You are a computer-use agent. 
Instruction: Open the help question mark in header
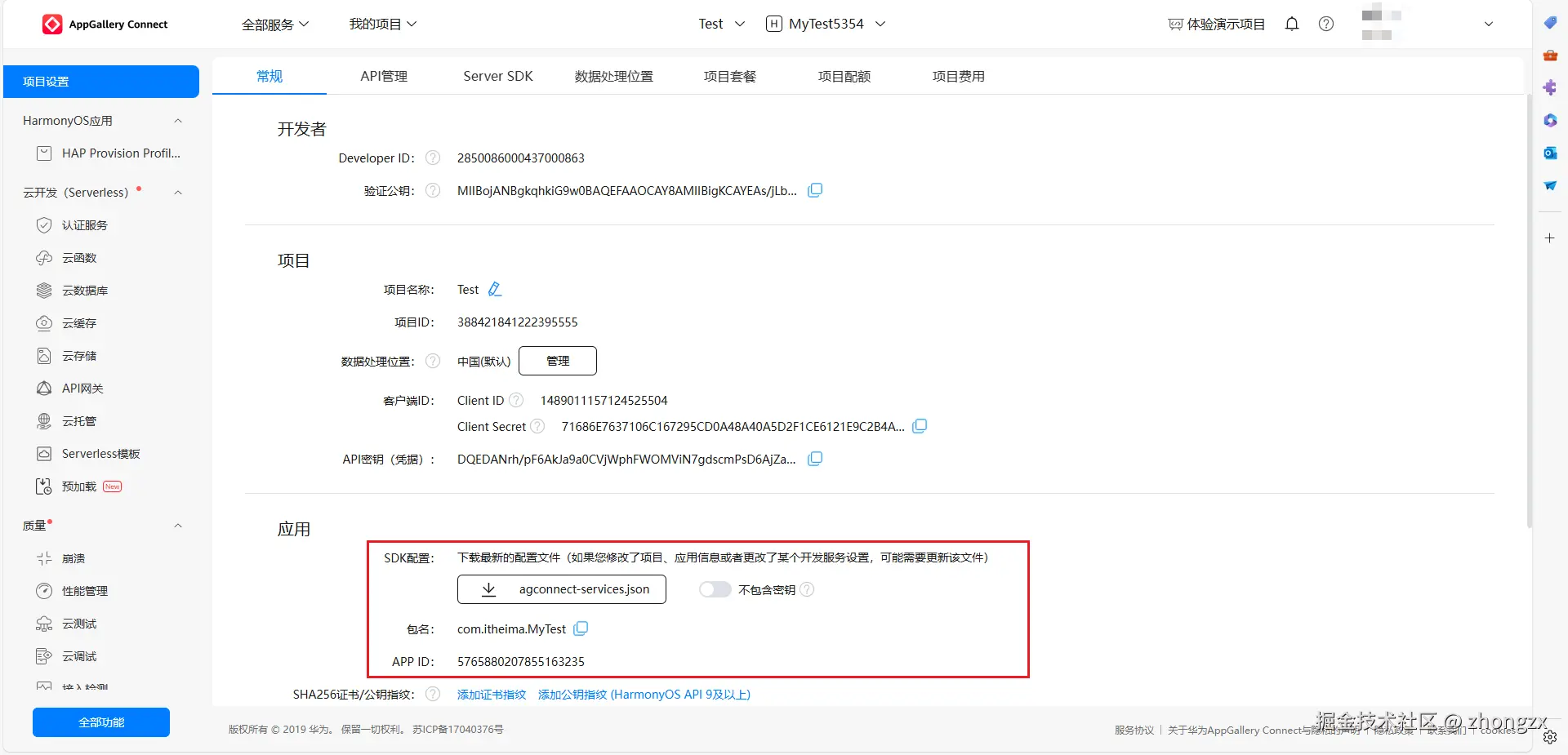tap(1326, 24)
